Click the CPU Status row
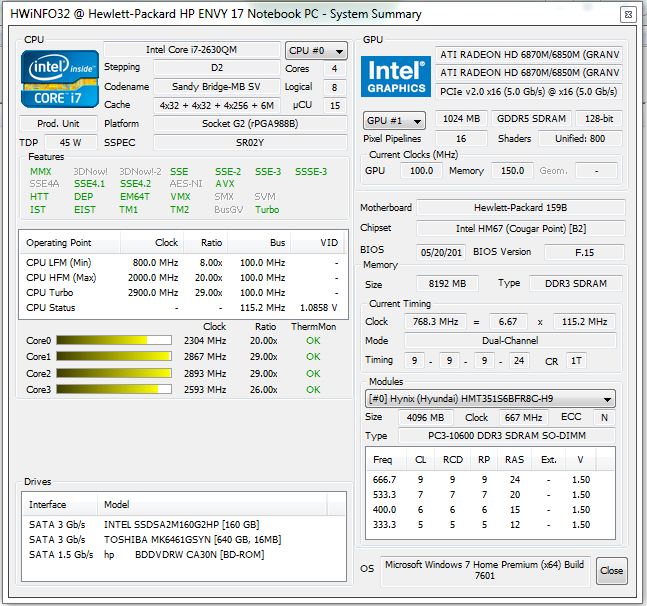This screenshot has height=606, width=647. point(184,307)
